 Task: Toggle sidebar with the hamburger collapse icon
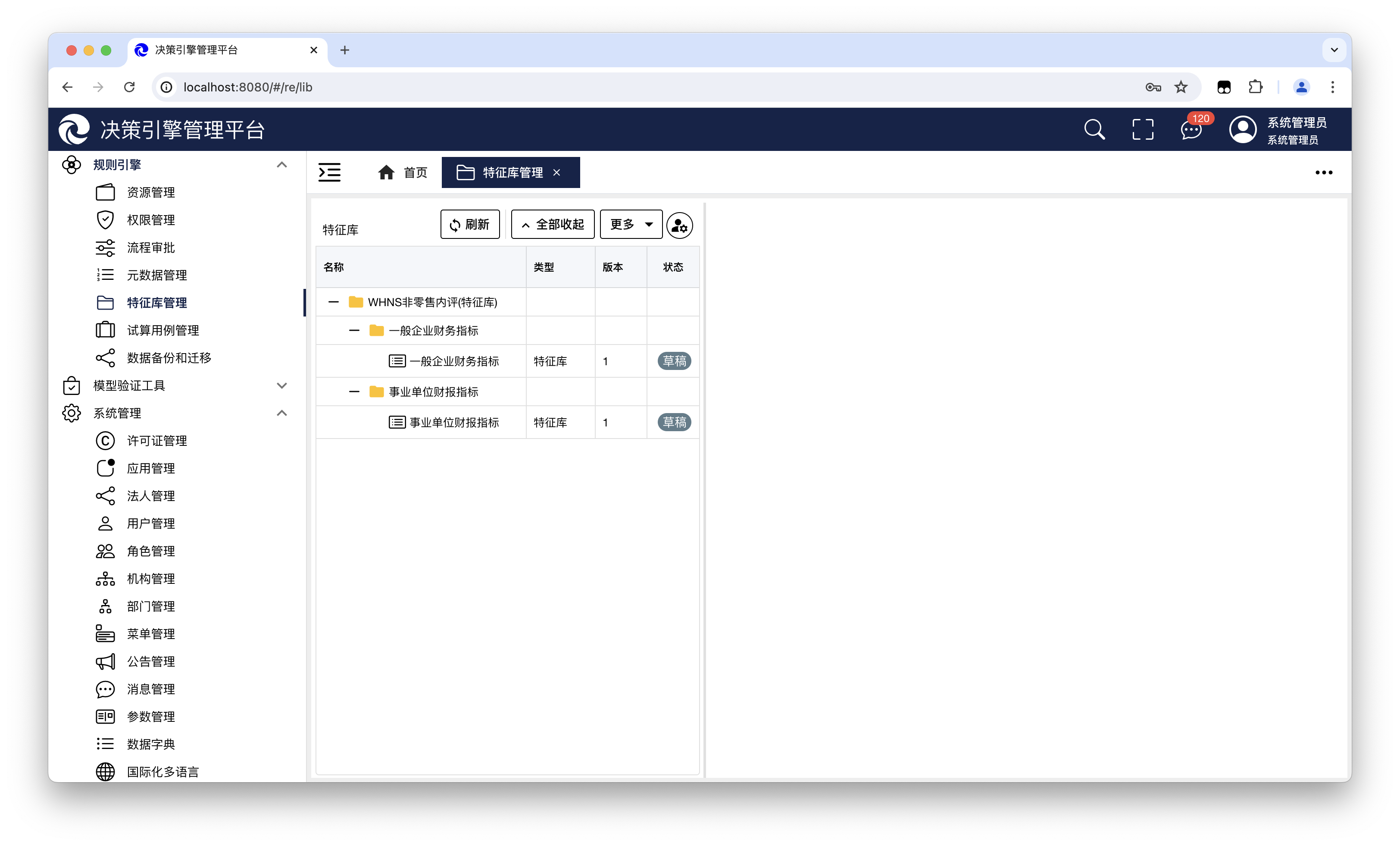tap(330, 172)
